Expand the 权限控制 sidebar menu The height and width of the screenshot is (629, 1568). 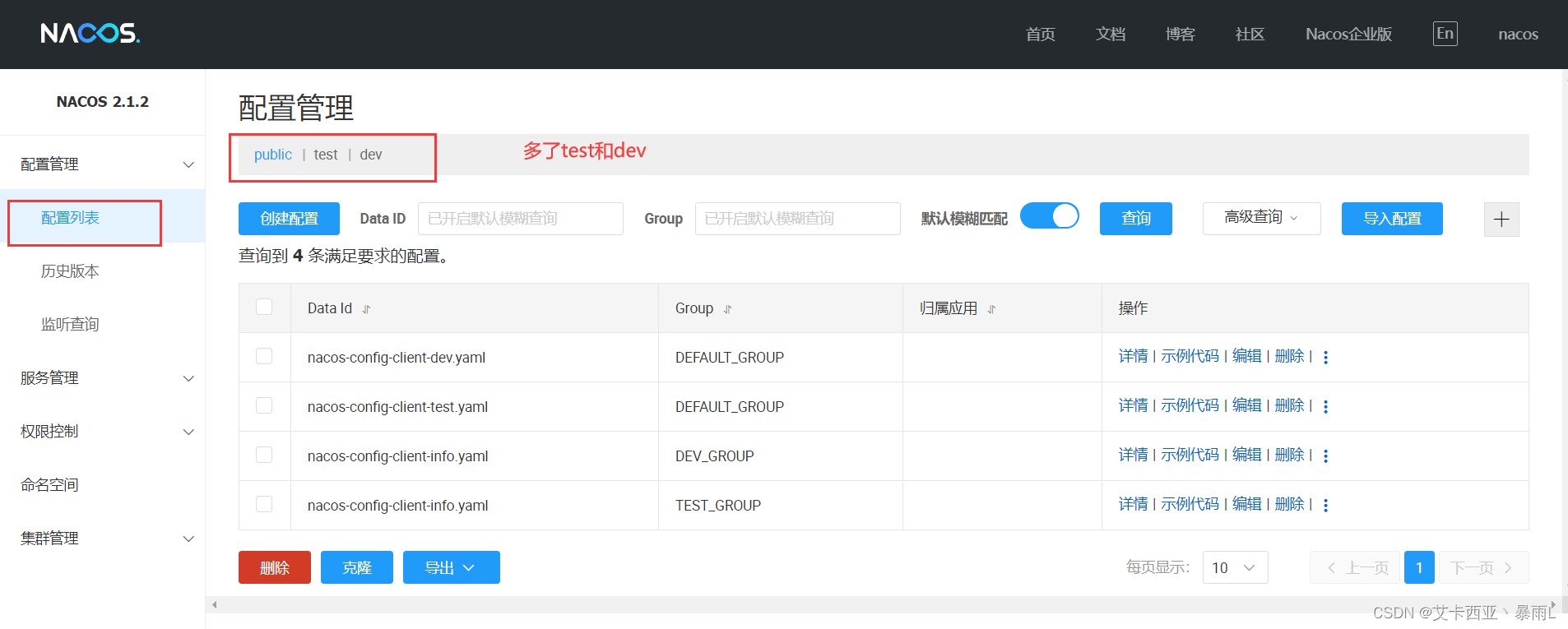coord(102,432)
